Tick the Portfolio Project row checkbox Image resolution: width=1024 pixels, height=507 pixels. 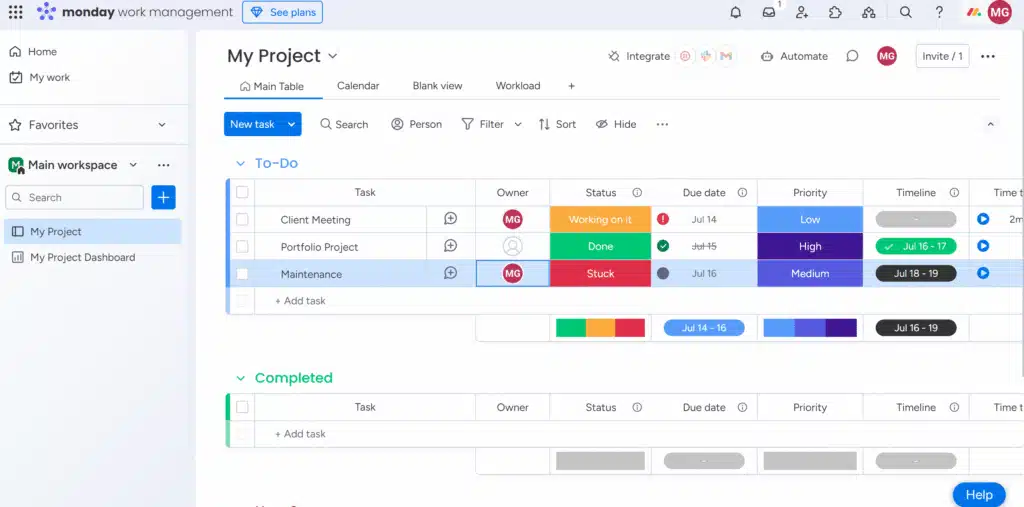242,246
